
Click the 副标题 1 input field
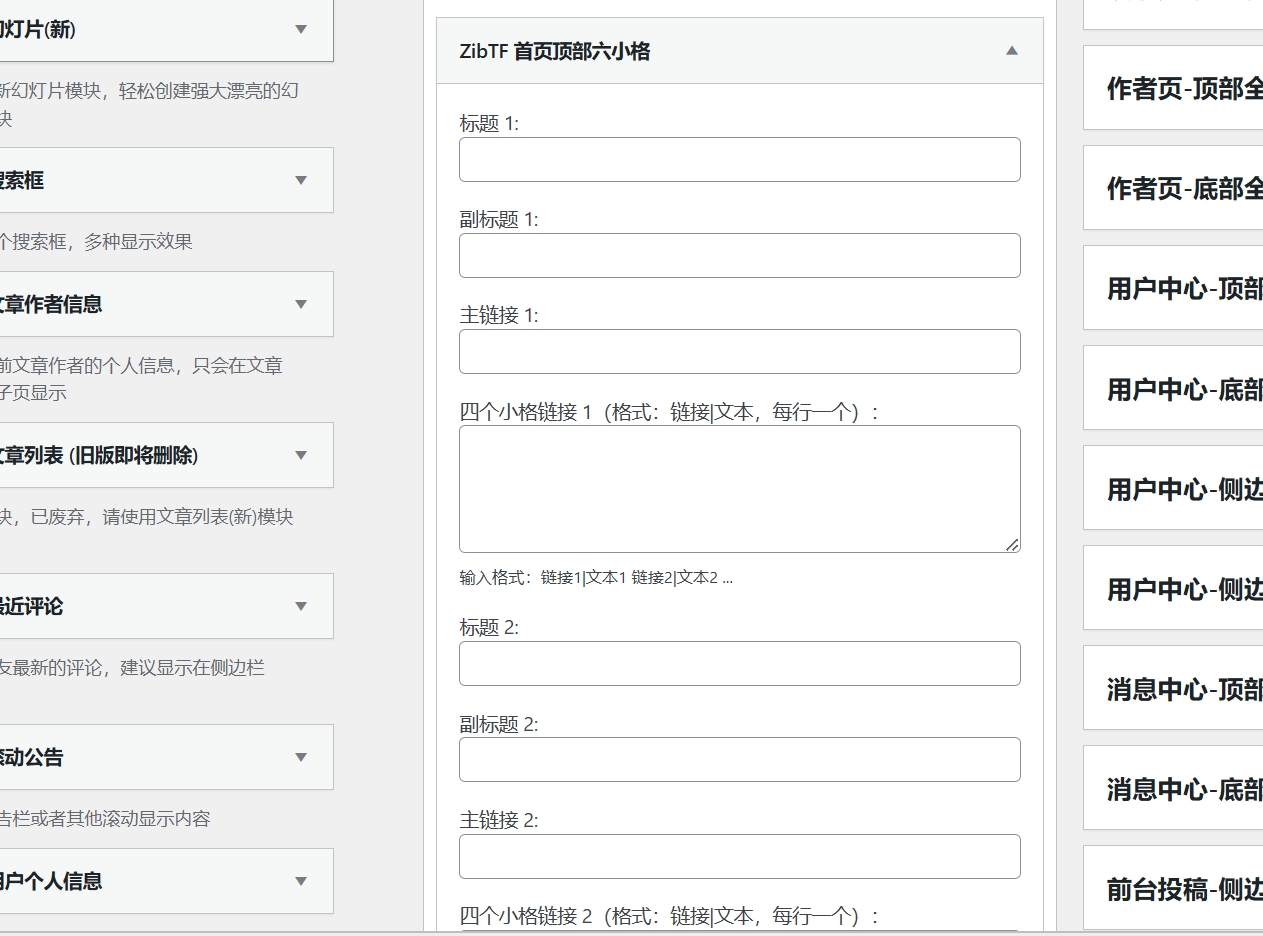(x=739, y=255)
